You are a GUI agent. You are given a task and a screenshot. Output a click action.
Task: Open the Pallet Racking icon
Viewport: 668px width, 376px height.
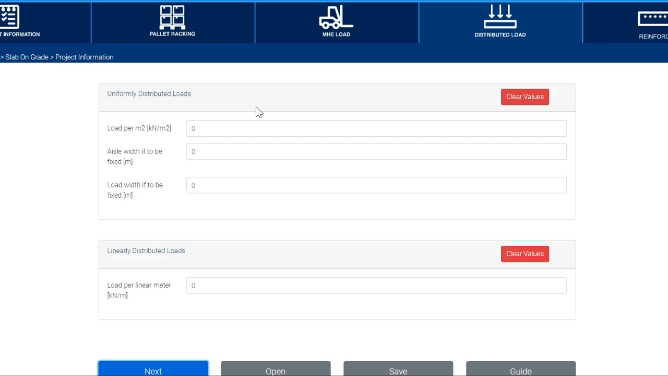coord(172,17)
